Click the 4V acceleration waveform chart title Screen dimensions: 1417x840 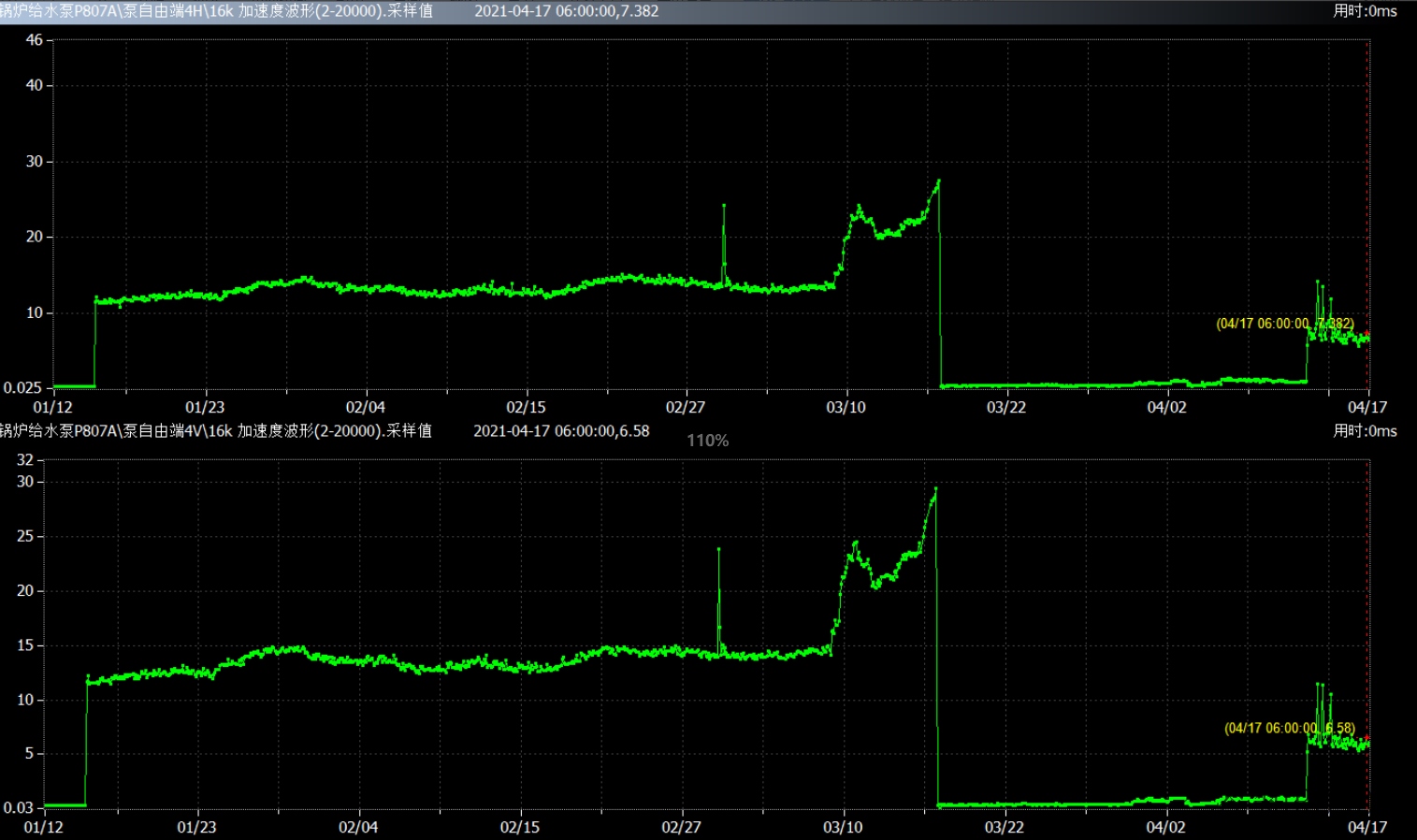[216, 431]
